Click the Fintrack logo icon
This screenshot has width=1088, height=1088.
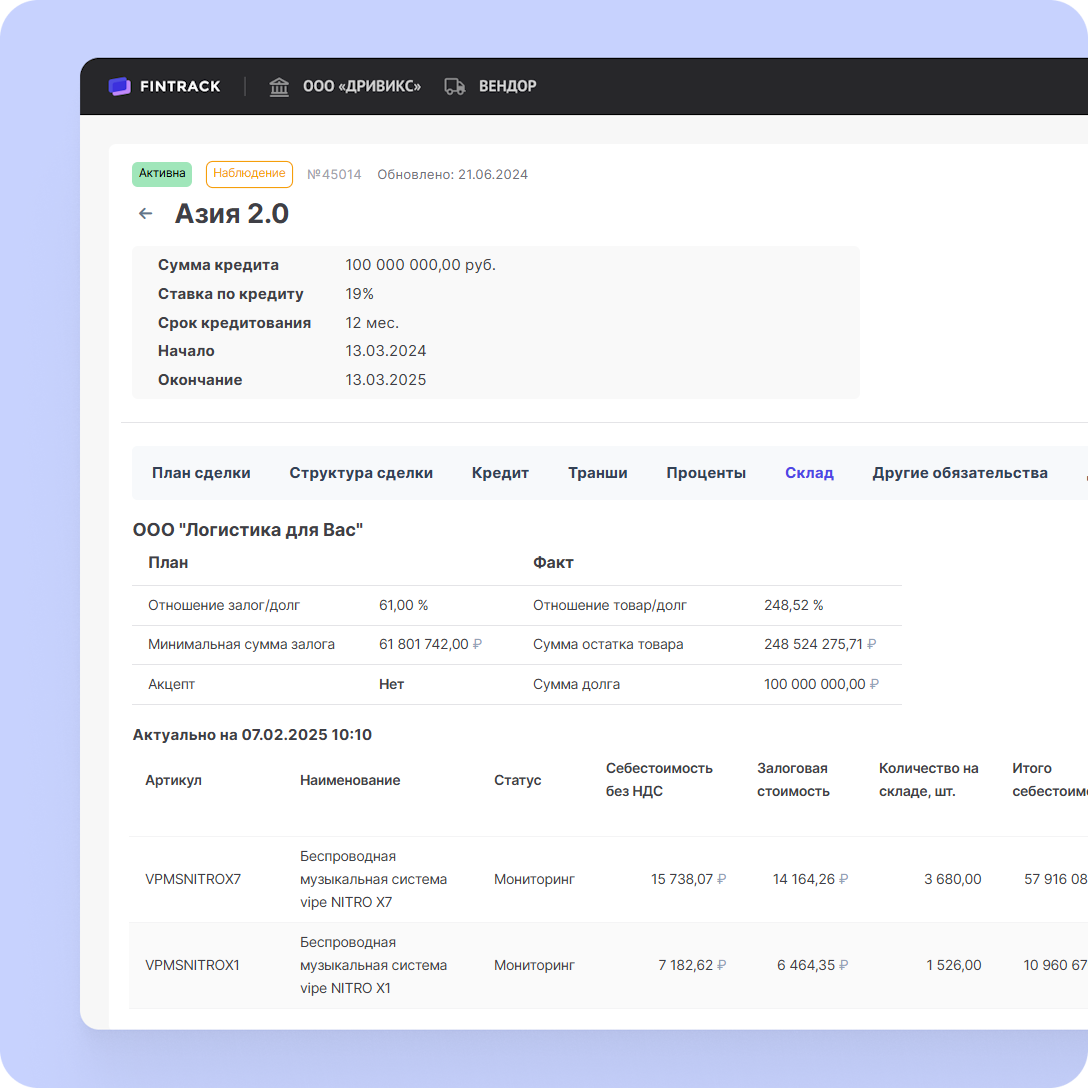point(119,86)
